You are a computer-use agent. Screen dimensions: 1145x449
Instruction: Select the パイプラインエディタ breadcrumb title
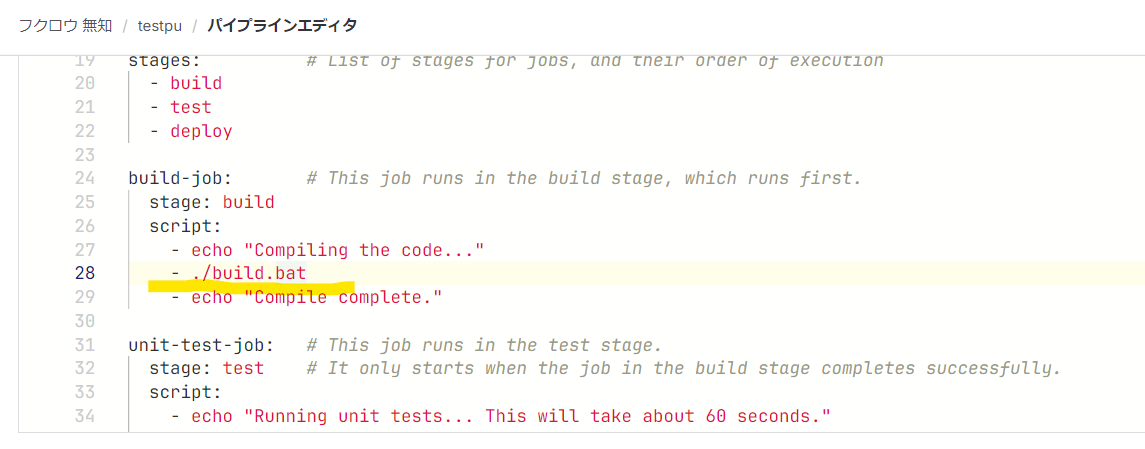[x=282, y=26]
